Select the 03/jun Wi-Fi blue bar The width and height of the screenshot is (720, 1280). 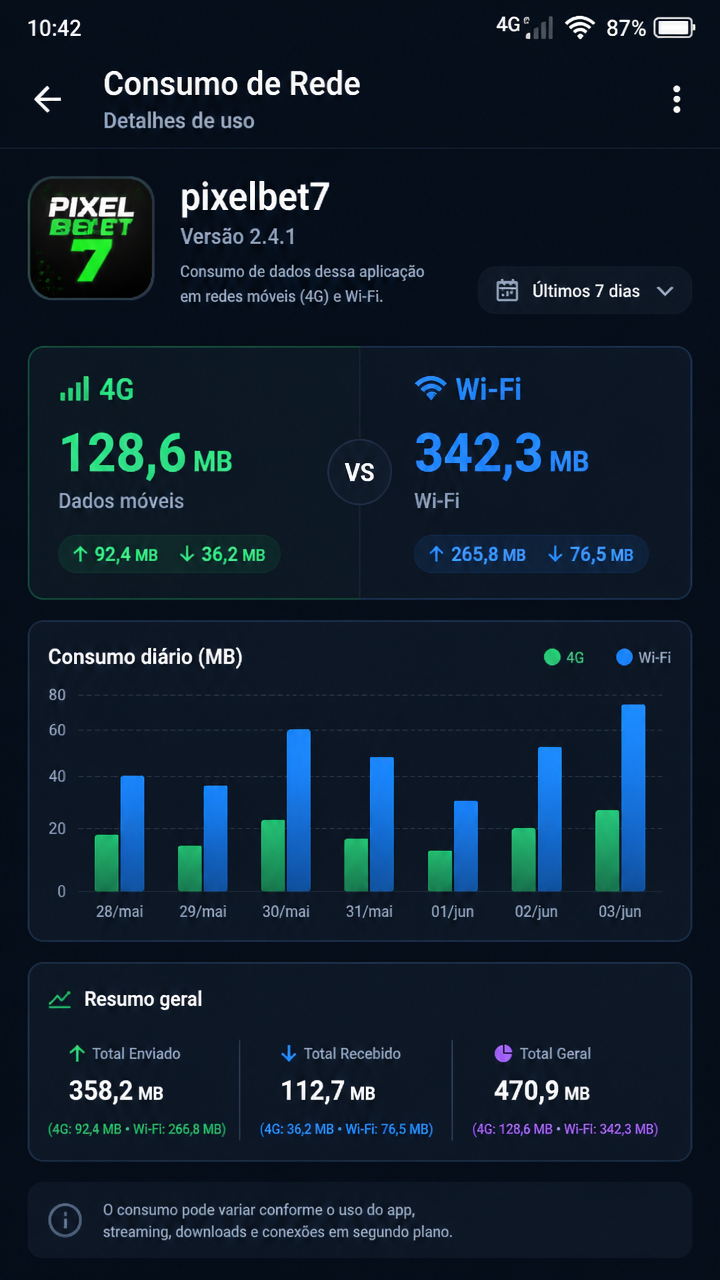pos(633,798)
